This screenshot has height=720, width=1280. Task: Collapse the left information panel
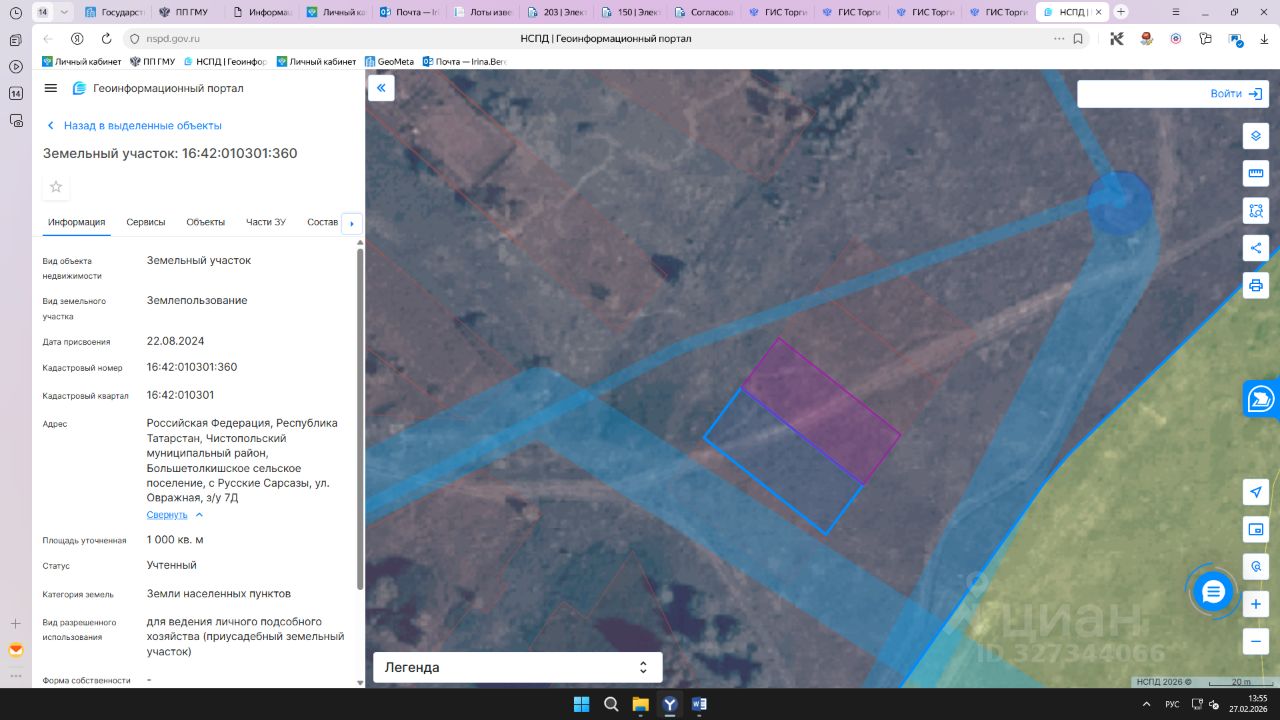381,88
